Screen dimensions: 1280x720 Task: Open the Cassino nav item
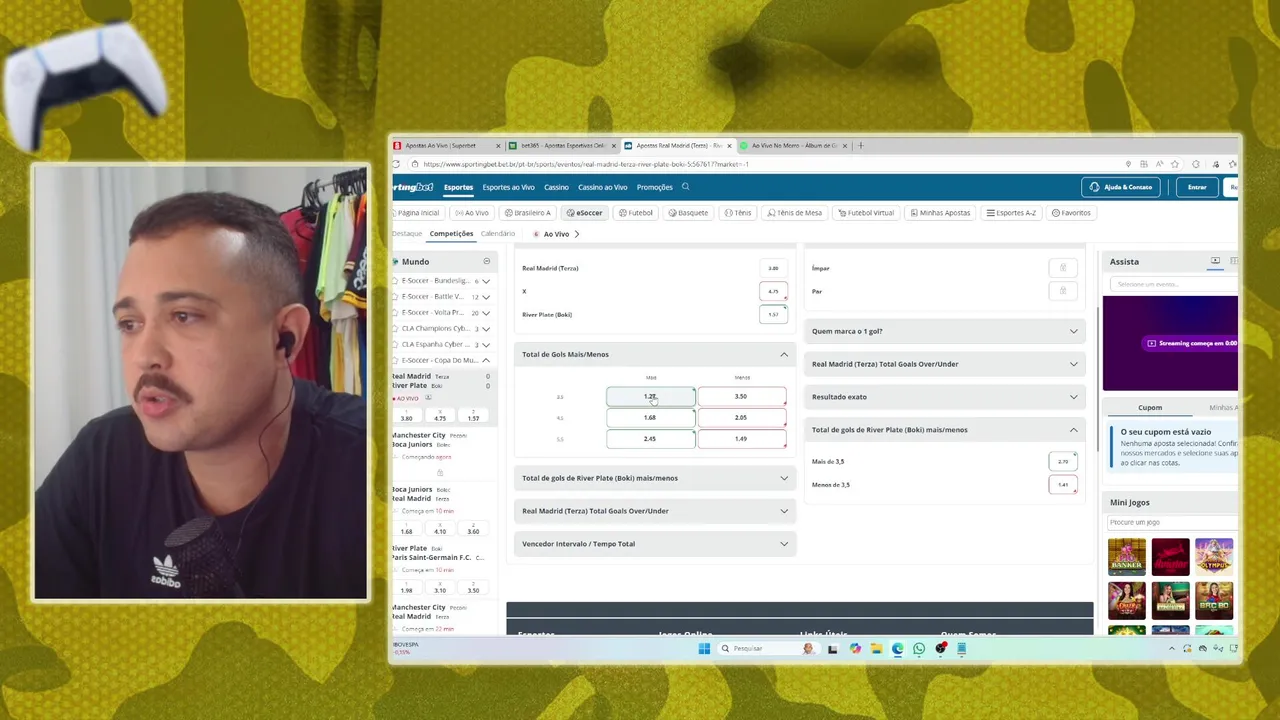tap(556, 187)
